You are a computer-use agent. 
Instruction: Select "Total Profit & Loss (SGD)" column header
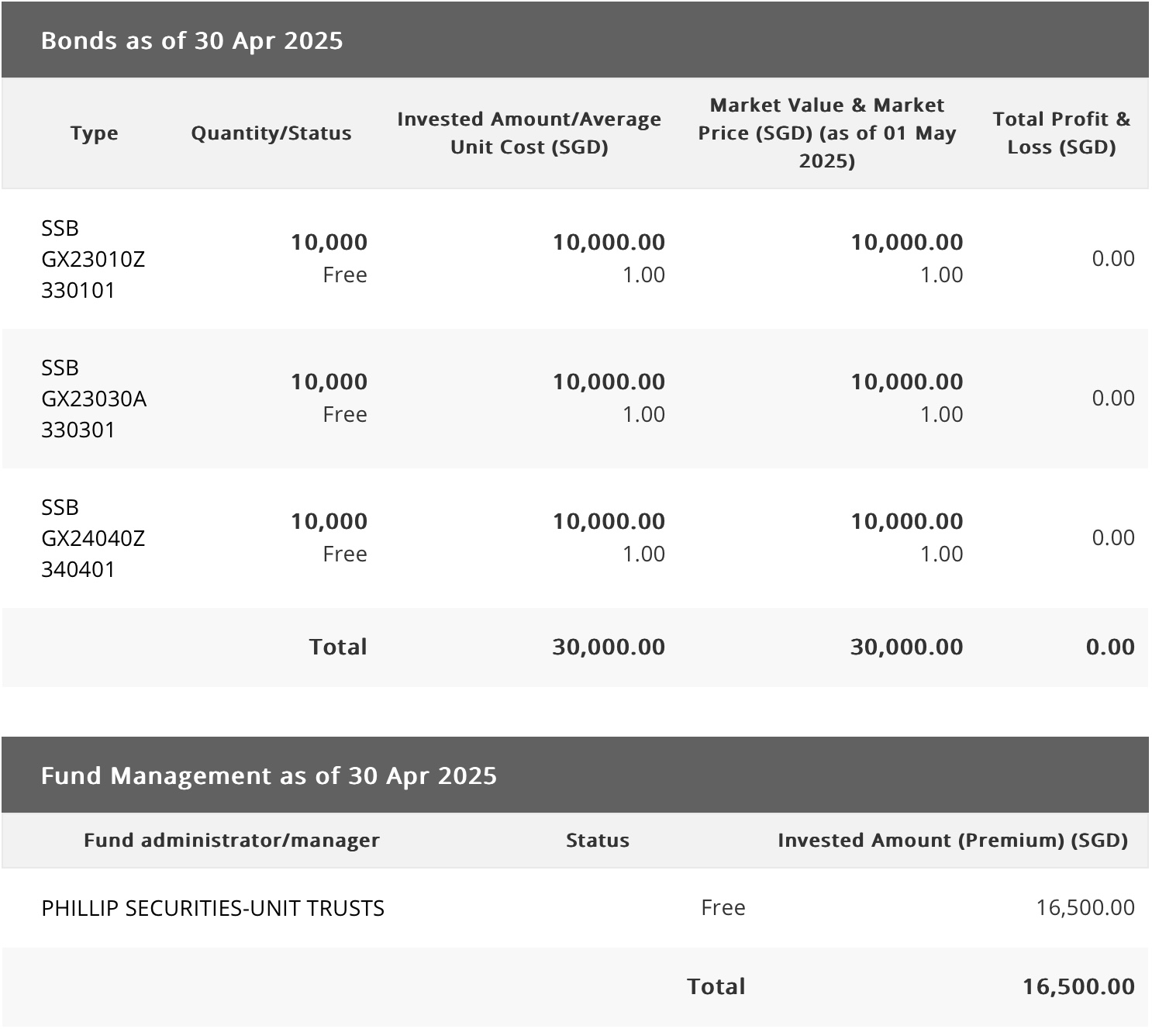pyautogui.click(x=1061, y=133)
